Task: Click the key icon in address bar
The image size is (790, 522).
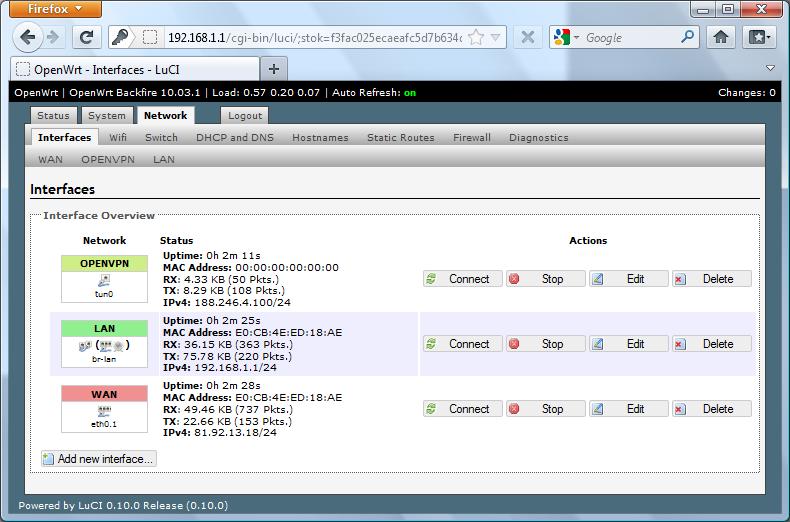Action: click(x=120, y=37)
